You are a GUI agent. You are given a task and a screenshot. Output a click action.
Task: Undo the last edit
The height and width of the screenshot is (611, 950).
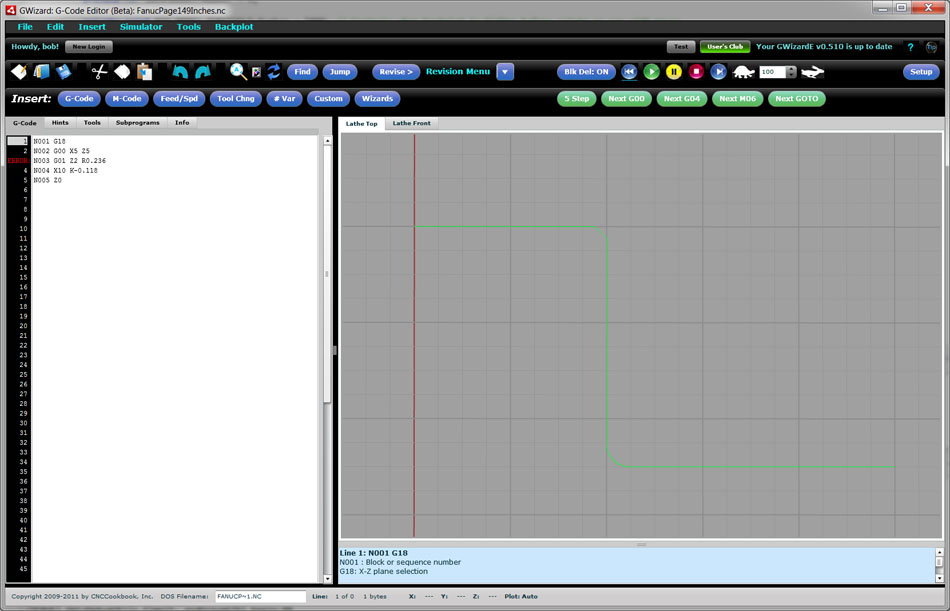[x=178, y=71]
